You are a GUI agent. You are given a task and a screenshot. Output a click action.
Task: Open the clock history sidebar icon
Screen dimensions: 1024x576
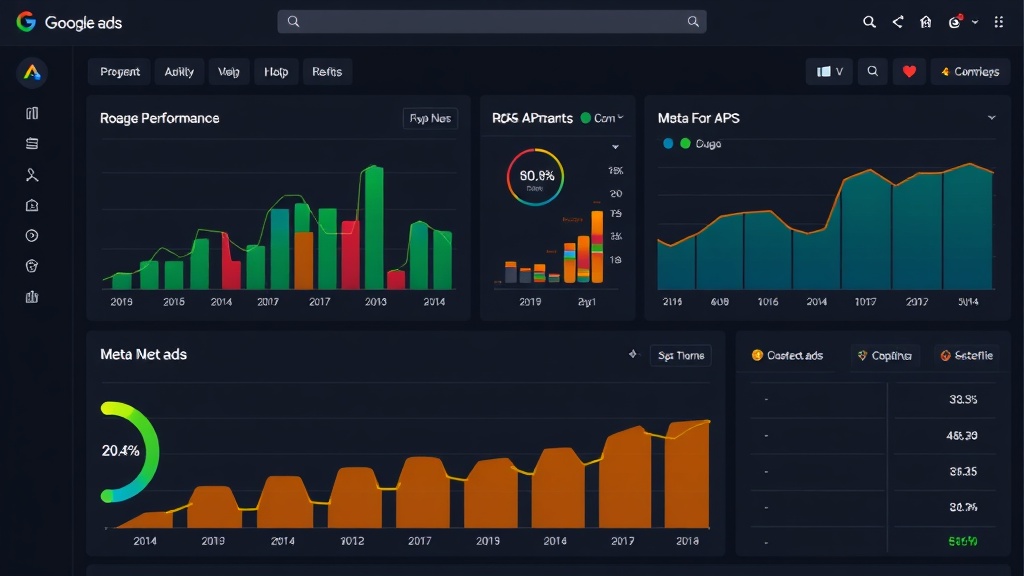click(31, 236)
